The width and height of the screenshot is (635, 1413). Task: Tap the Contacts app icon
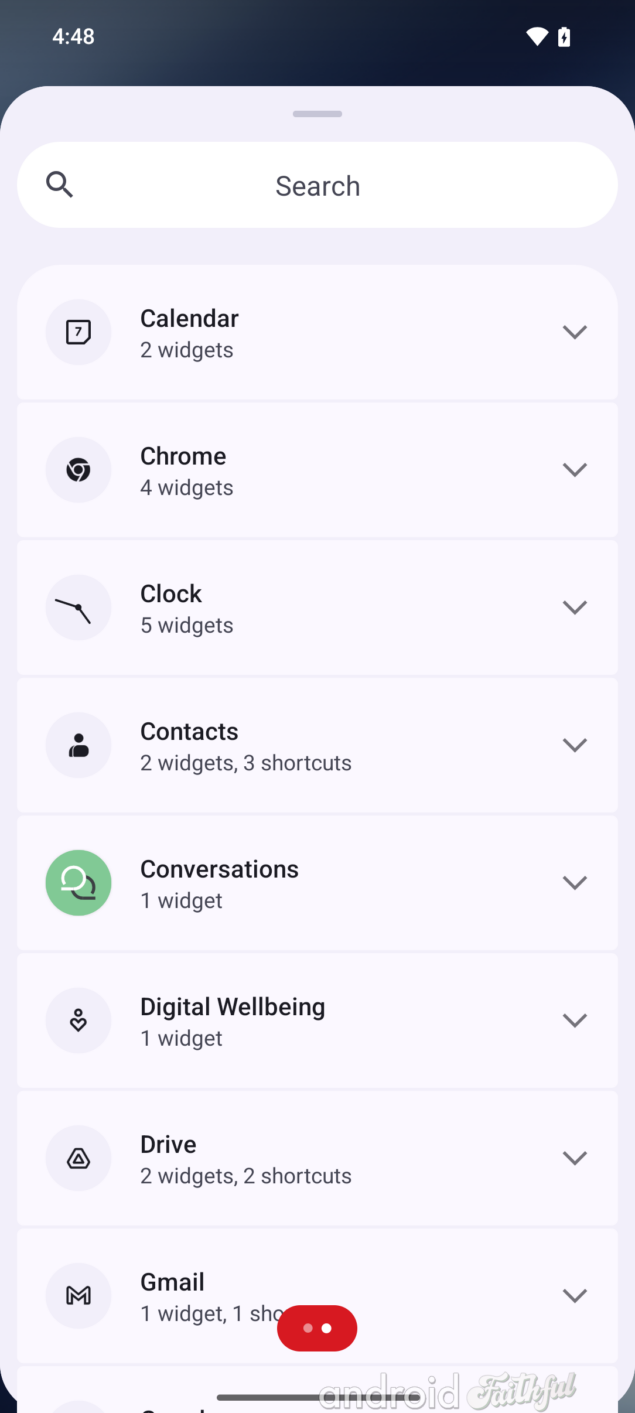click(78, 745)
